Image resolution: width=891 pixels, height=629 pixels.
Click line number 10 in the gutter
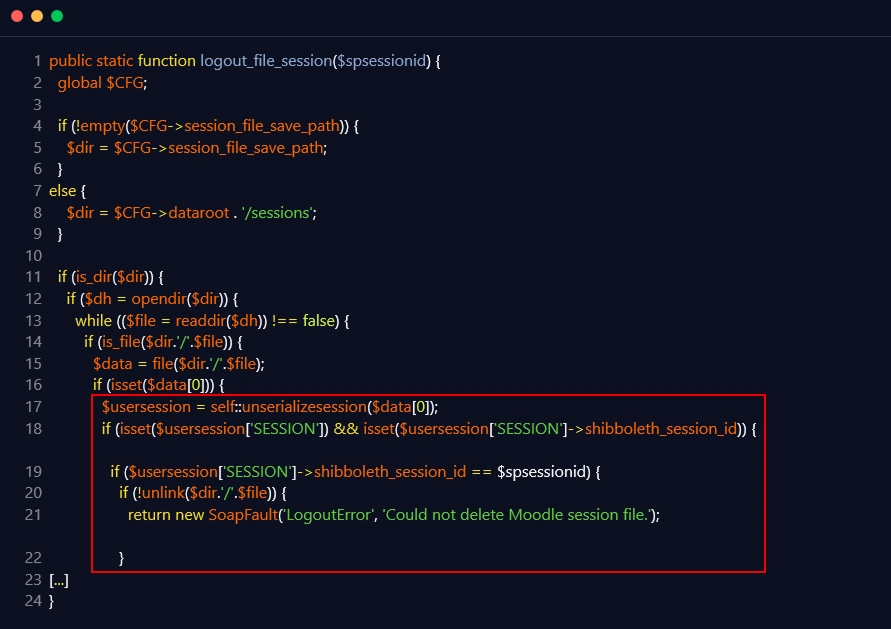pos(32,255)
